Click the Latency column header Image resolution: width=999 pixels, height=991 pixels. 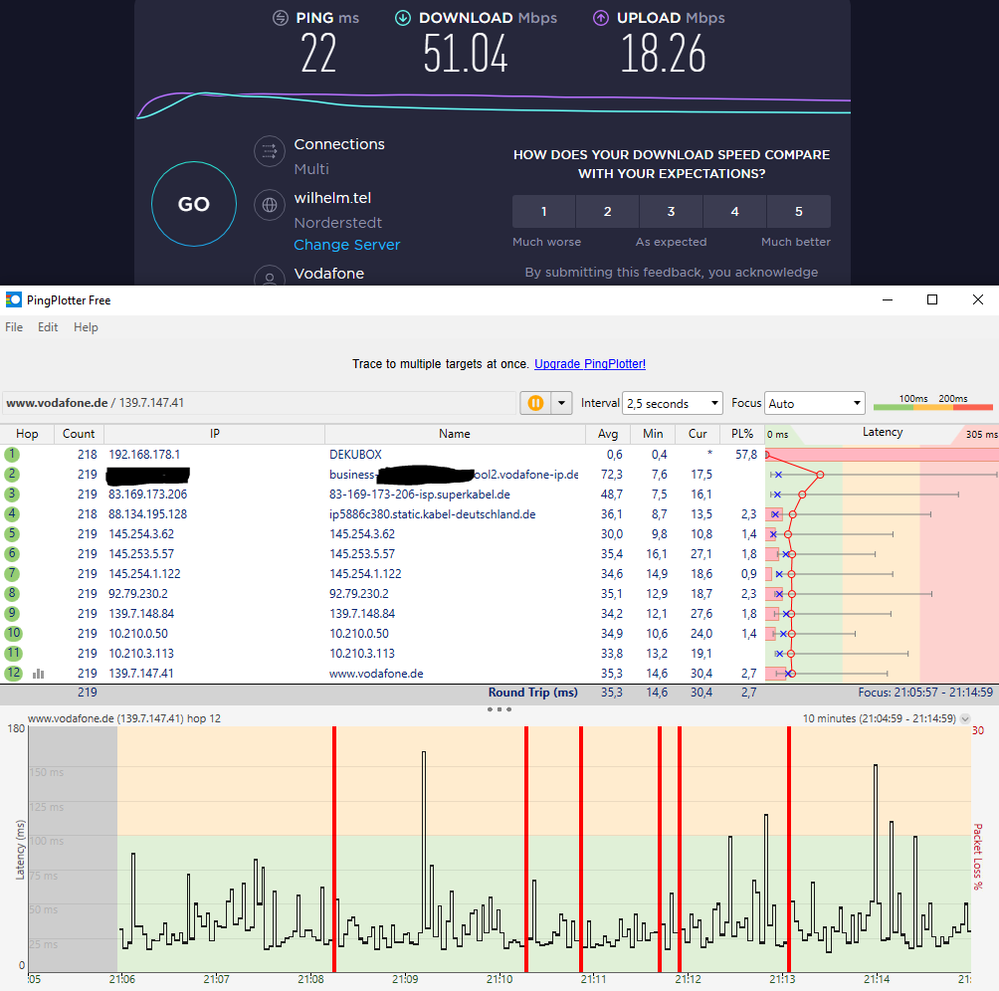[882, 433]
